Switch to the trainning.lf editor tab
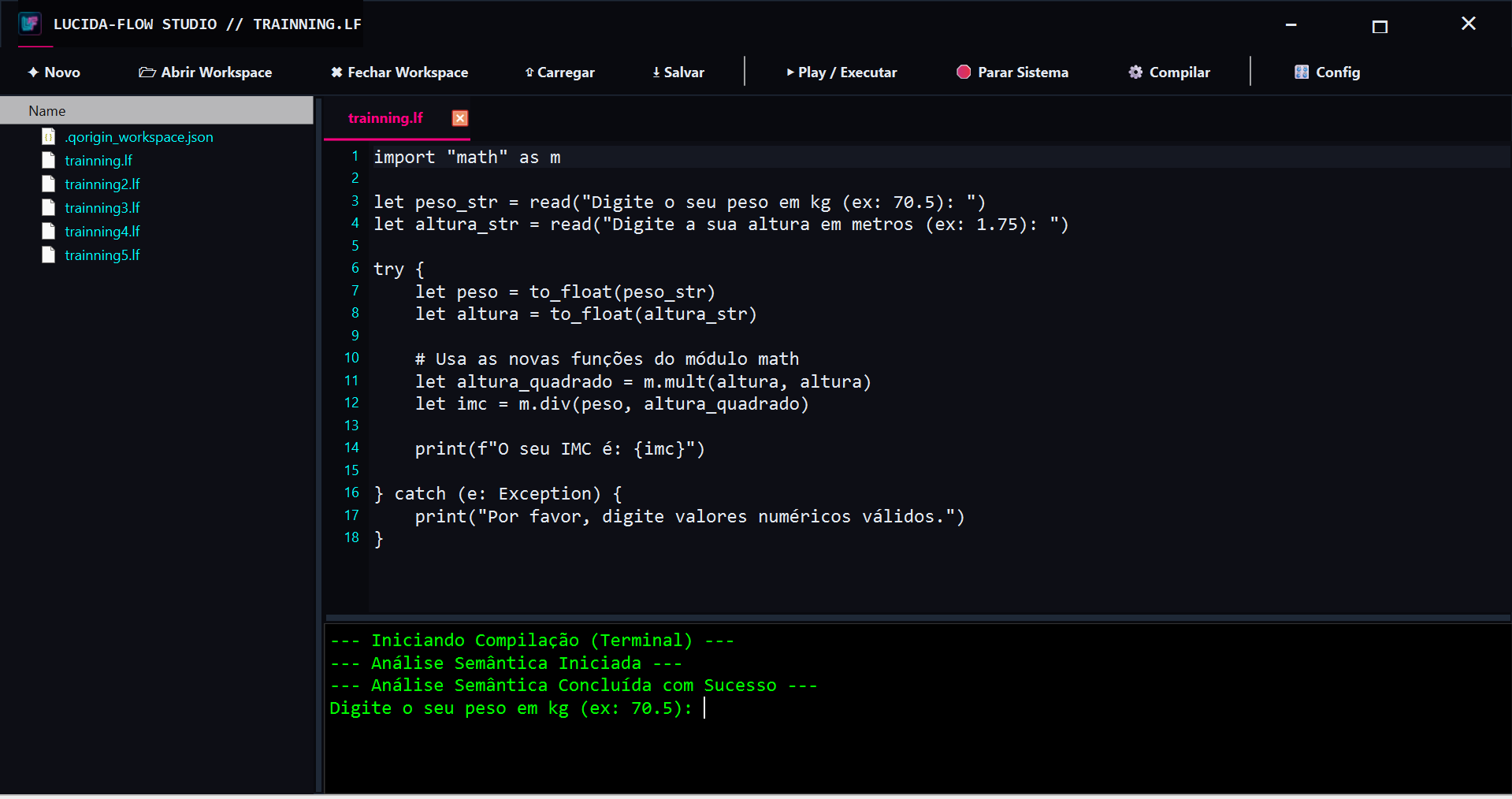Viewport: 1512px width, 799px height. pyautogui.click(x=385, y=118)
